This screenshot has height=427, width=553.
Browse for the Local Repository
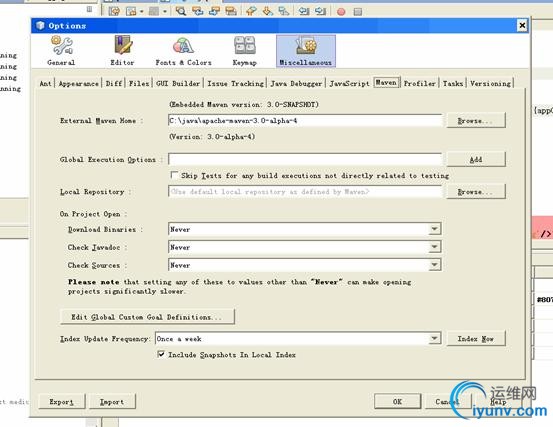tap(476, 192)
